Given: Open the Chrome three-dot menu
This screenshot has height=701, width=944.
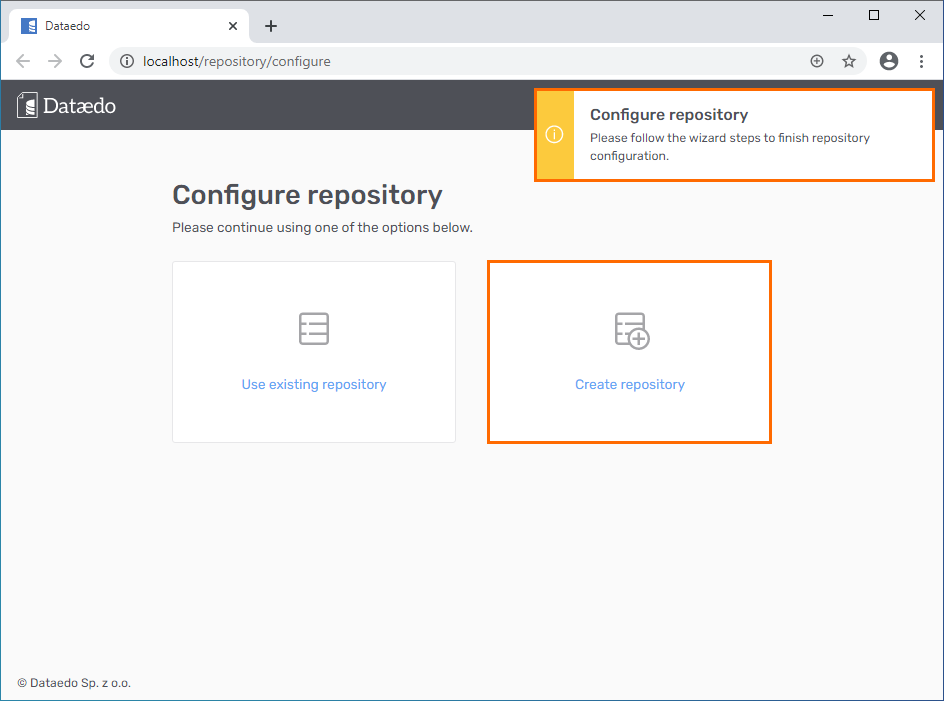Looking at the screenshot, I should tap(921, 61).
